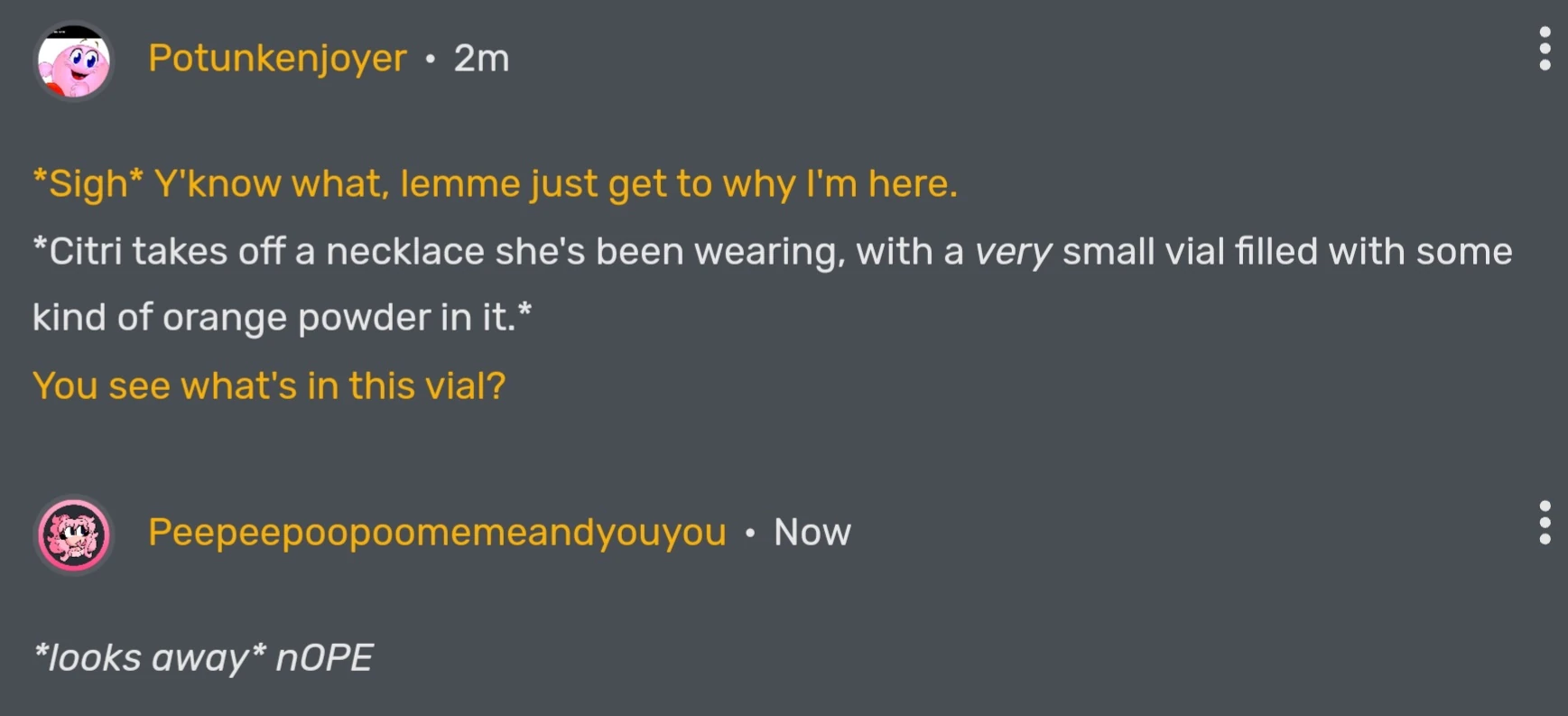The height and width of the screenshot is (716, 1568).
Task: Click the dot separator before "2m"
Action: pos(431,60)
